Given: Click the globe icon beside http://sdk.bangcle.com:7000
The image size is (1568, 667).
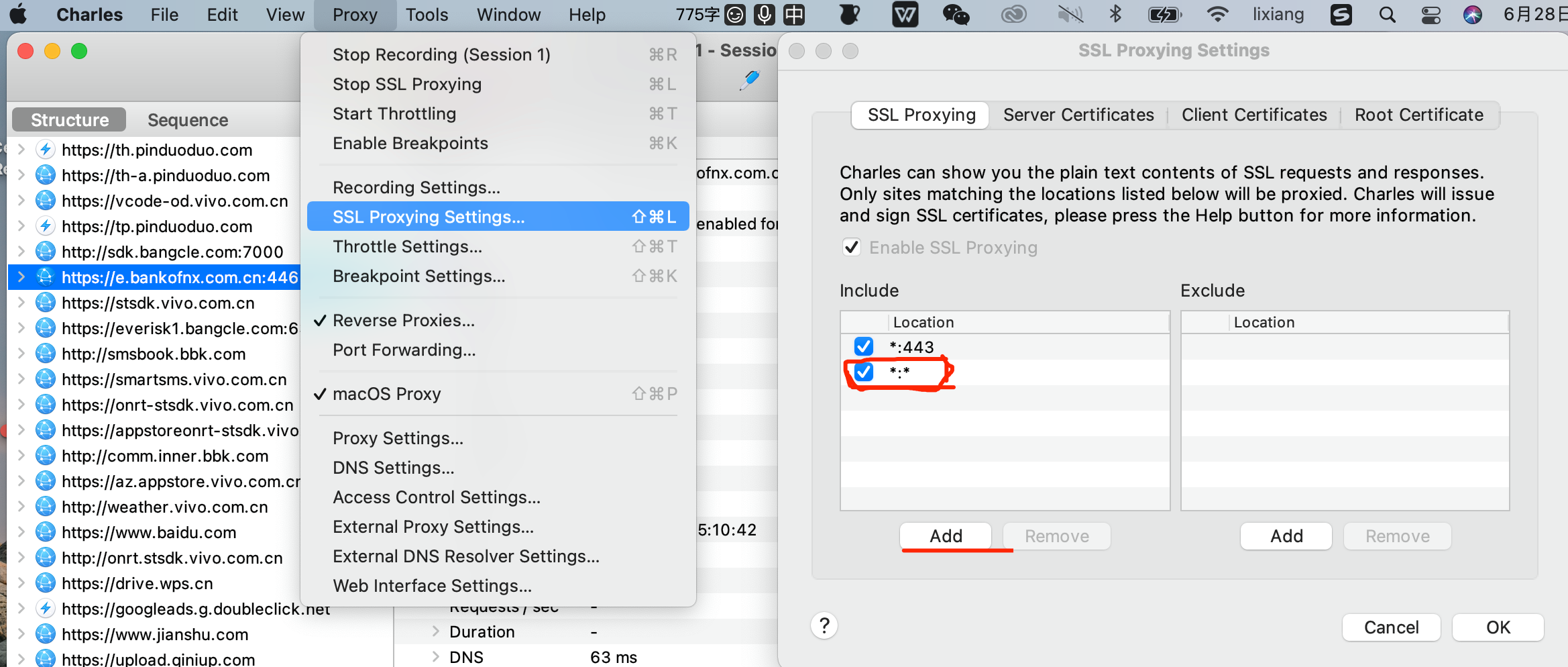Looking at the screenshot, I should point(45,252).
